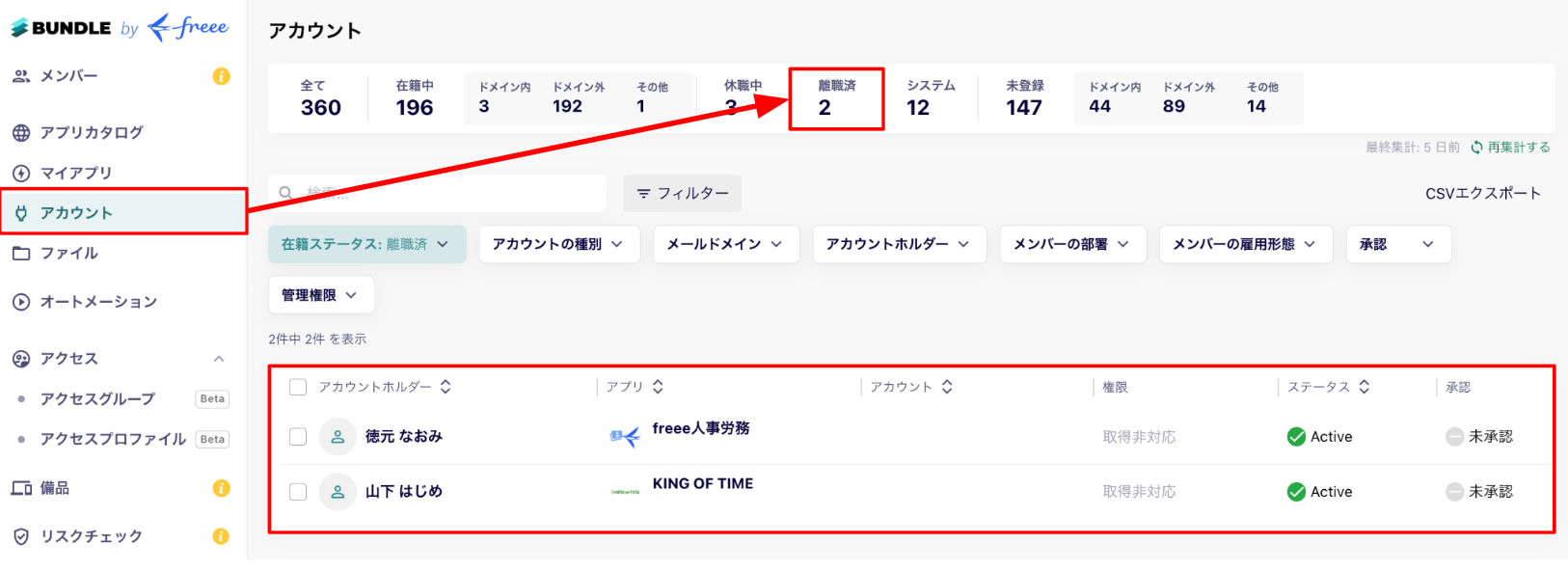This screenshot has height=571, width=1568.
Task: Click the KING OF TIME app icon
Action: pos(625,492)
